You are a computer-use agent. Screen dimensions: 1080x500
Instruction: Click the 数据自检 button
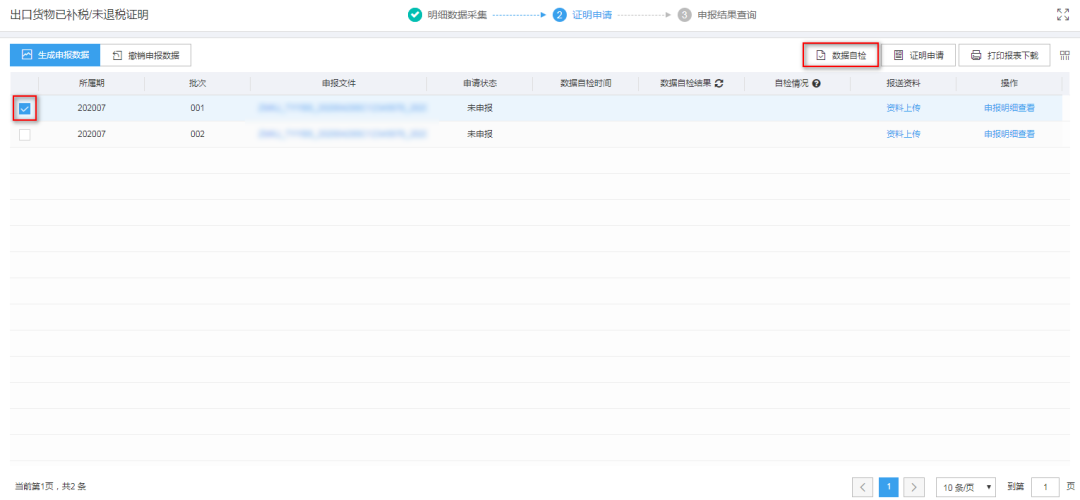coord(840,55)
